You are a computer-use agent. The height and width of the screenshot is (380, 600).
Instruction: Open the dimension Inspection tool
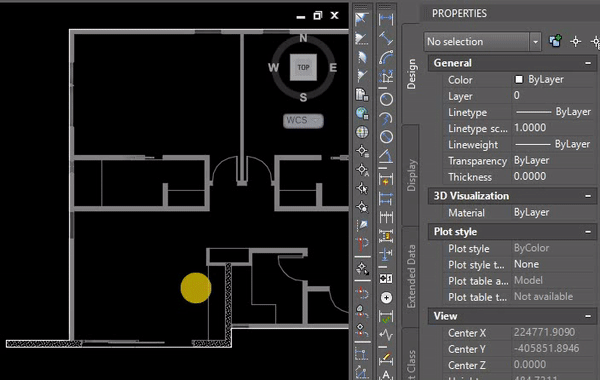[x=386, y=317]
